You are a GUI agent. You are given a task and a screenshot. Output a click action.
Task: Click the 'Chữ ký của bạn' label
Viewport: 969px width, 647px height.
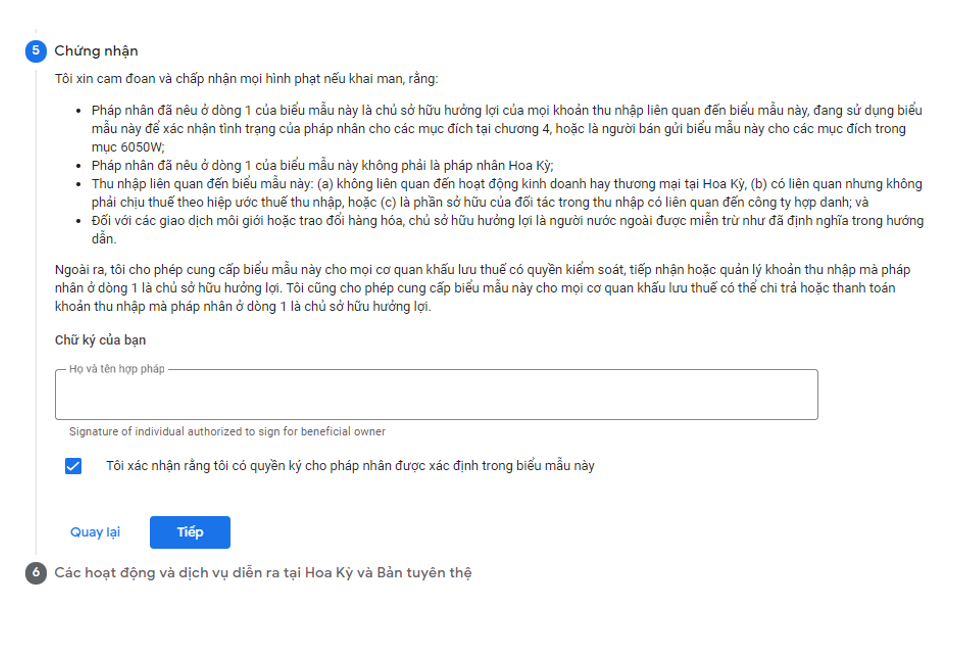[x=100, y=340]
